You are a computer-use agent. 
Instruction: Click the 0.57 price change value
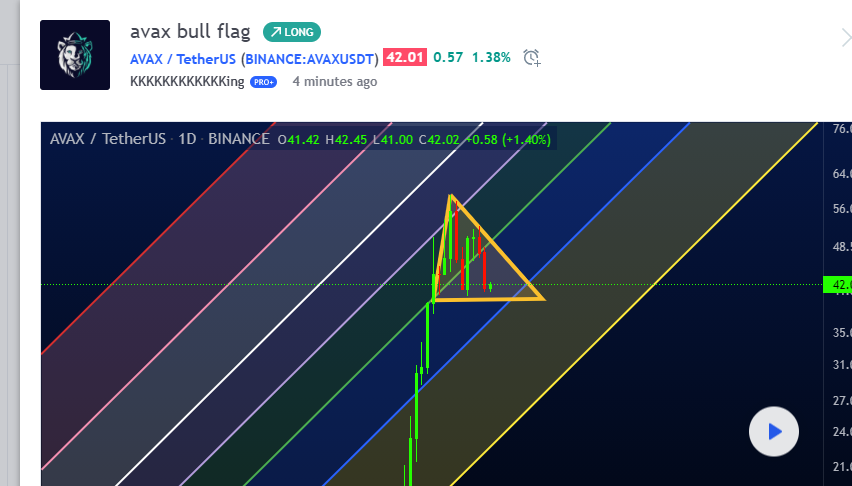(x=448, y=58)
